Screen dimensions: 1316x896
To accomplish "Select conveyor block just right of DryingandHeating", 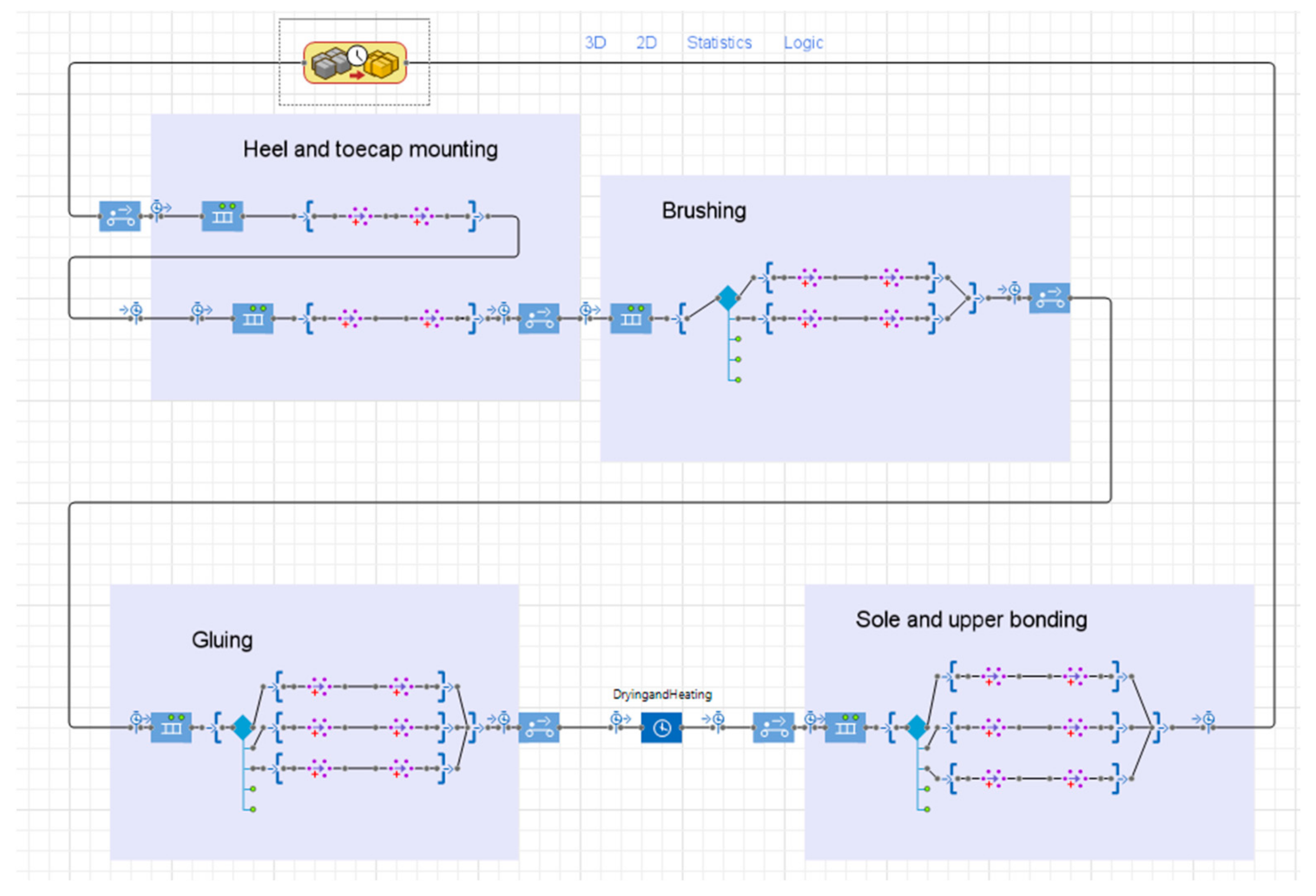I will tap(773, 727).
